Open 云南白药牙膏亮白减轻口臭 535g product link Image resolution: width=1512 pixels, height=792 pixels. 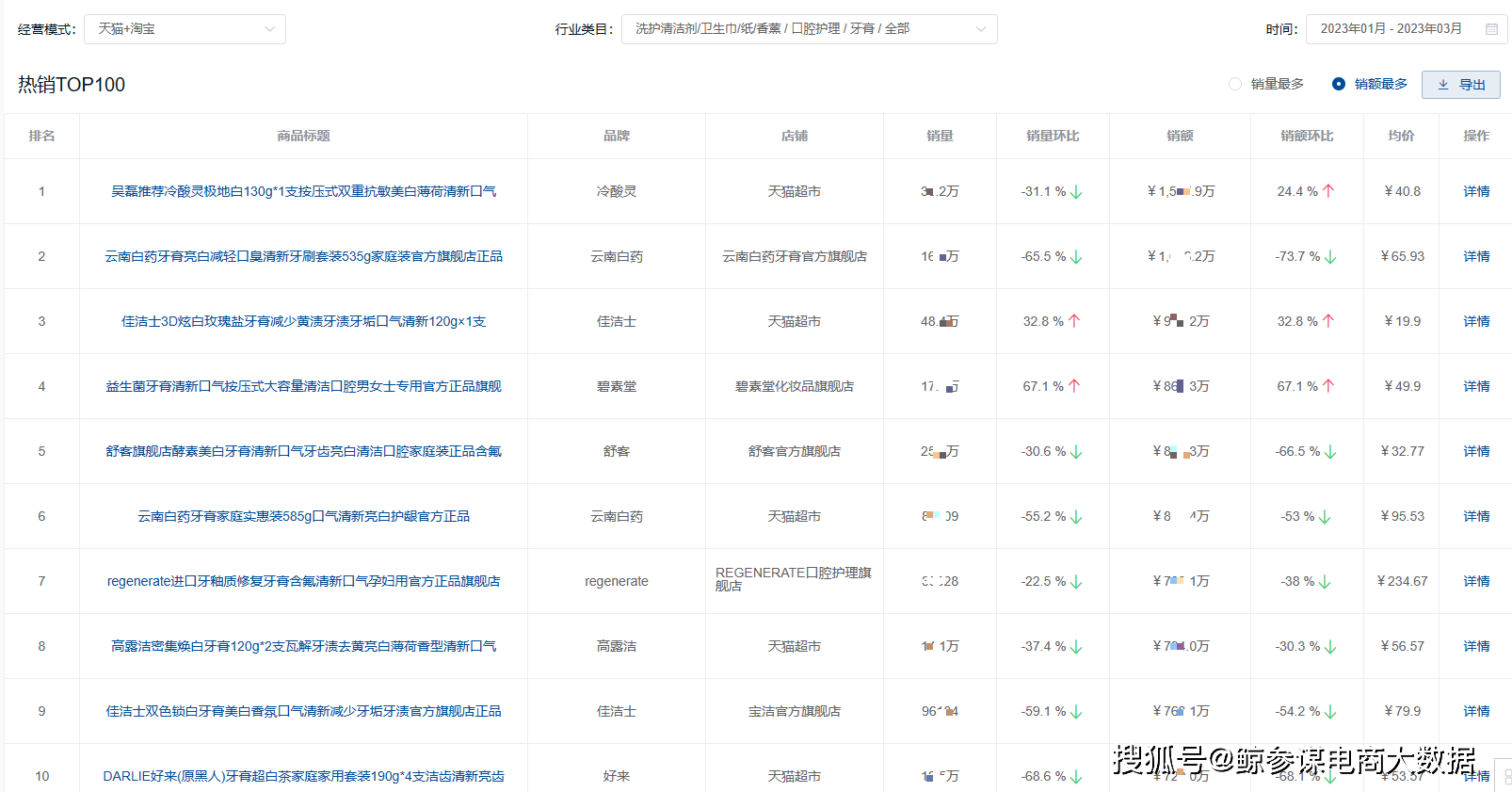click(x=303, y=256)
